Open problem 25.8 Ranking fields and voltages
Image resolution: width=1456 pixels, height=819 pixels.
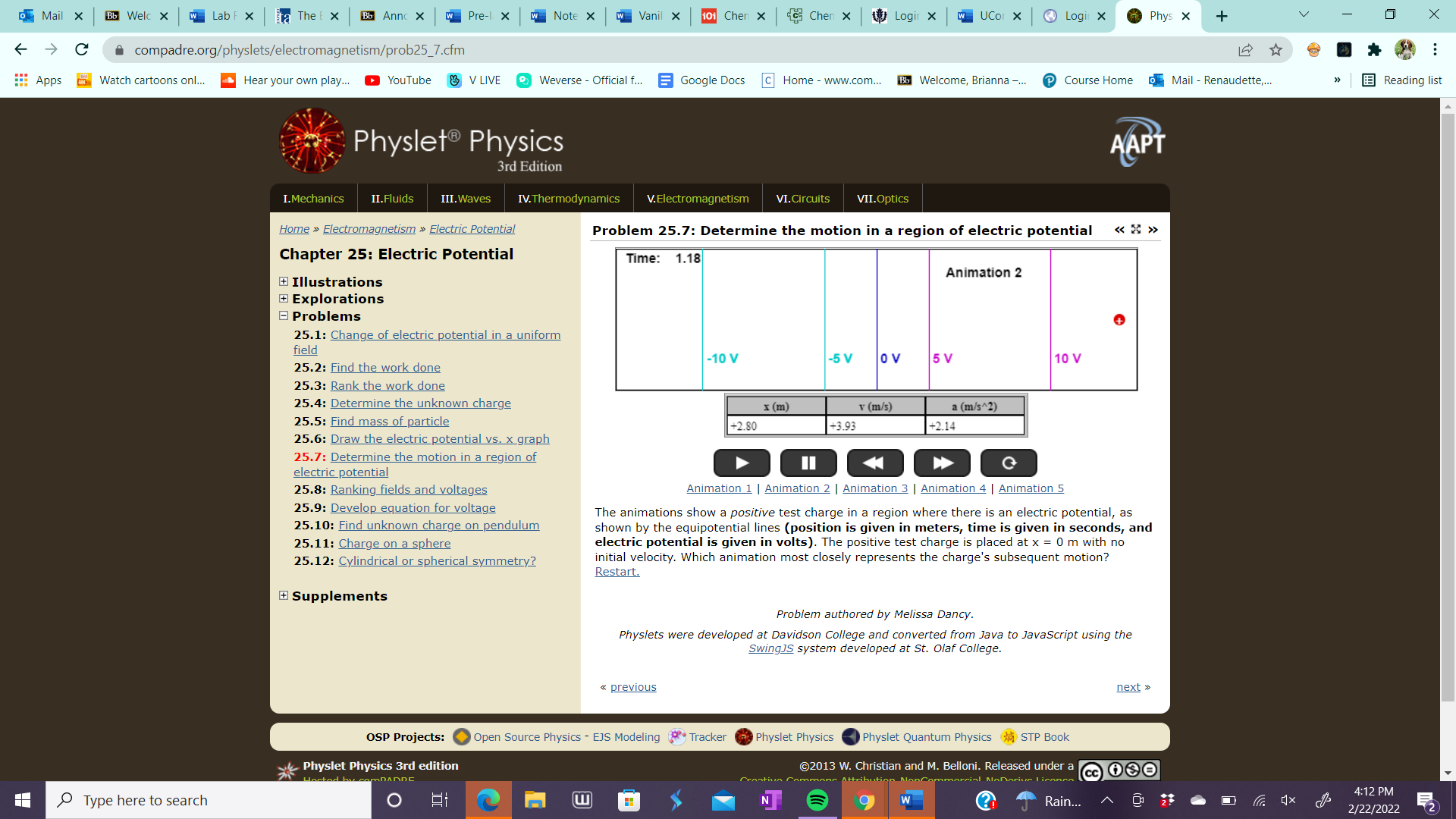[409, 490]
